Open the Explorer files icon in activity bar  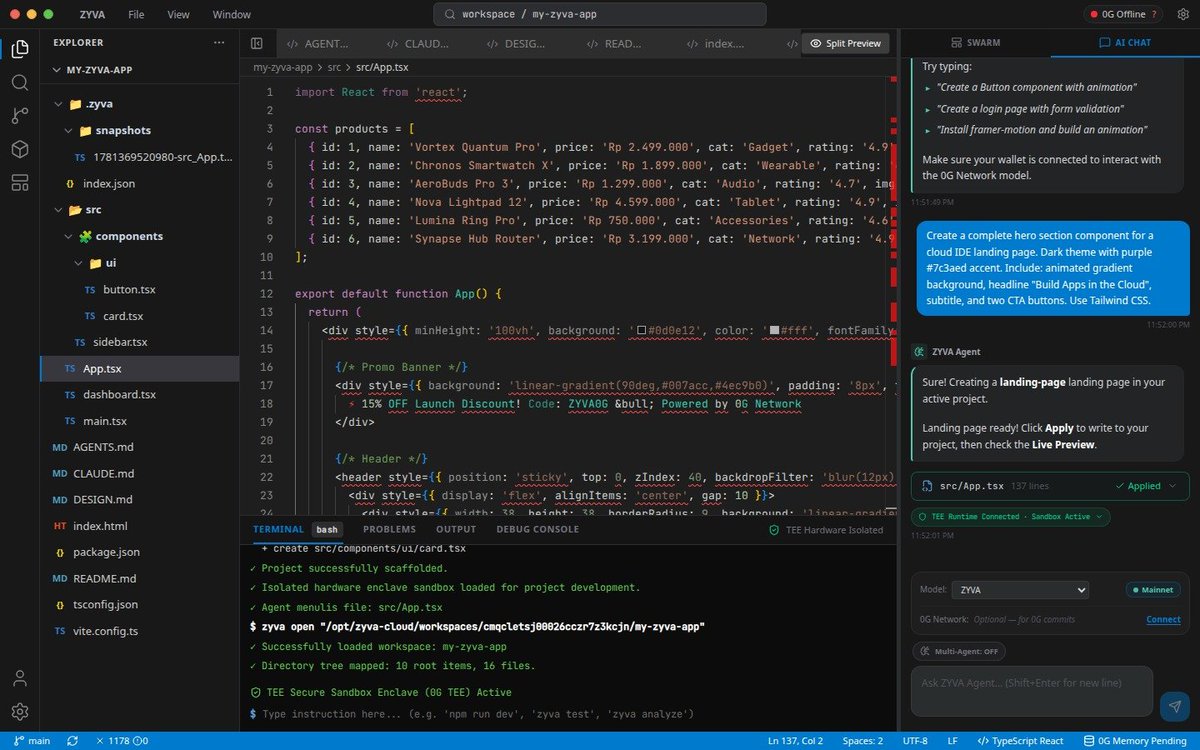20,48
